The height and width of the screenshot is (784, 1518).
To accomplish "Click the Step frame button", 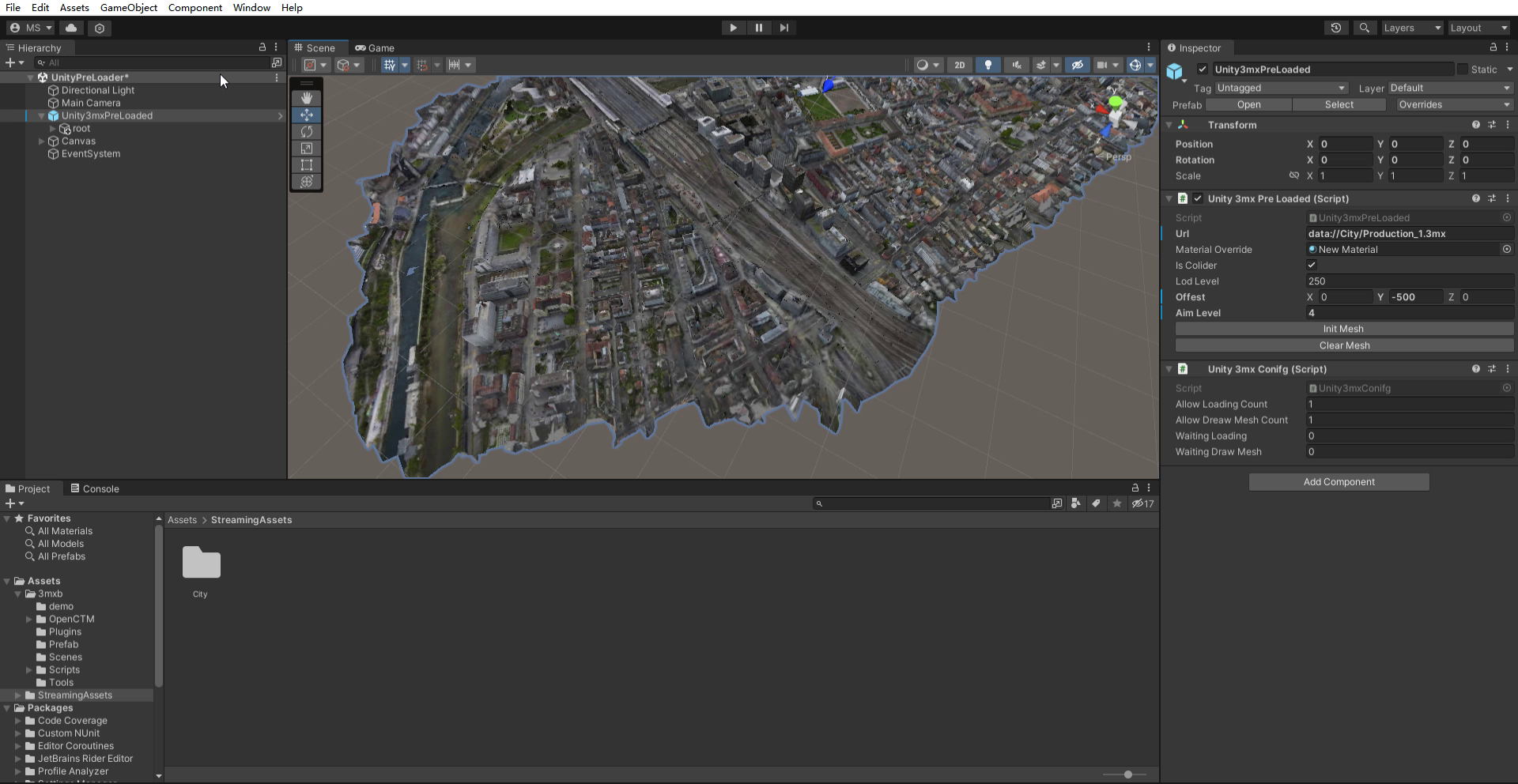I will tap(784, 28).
